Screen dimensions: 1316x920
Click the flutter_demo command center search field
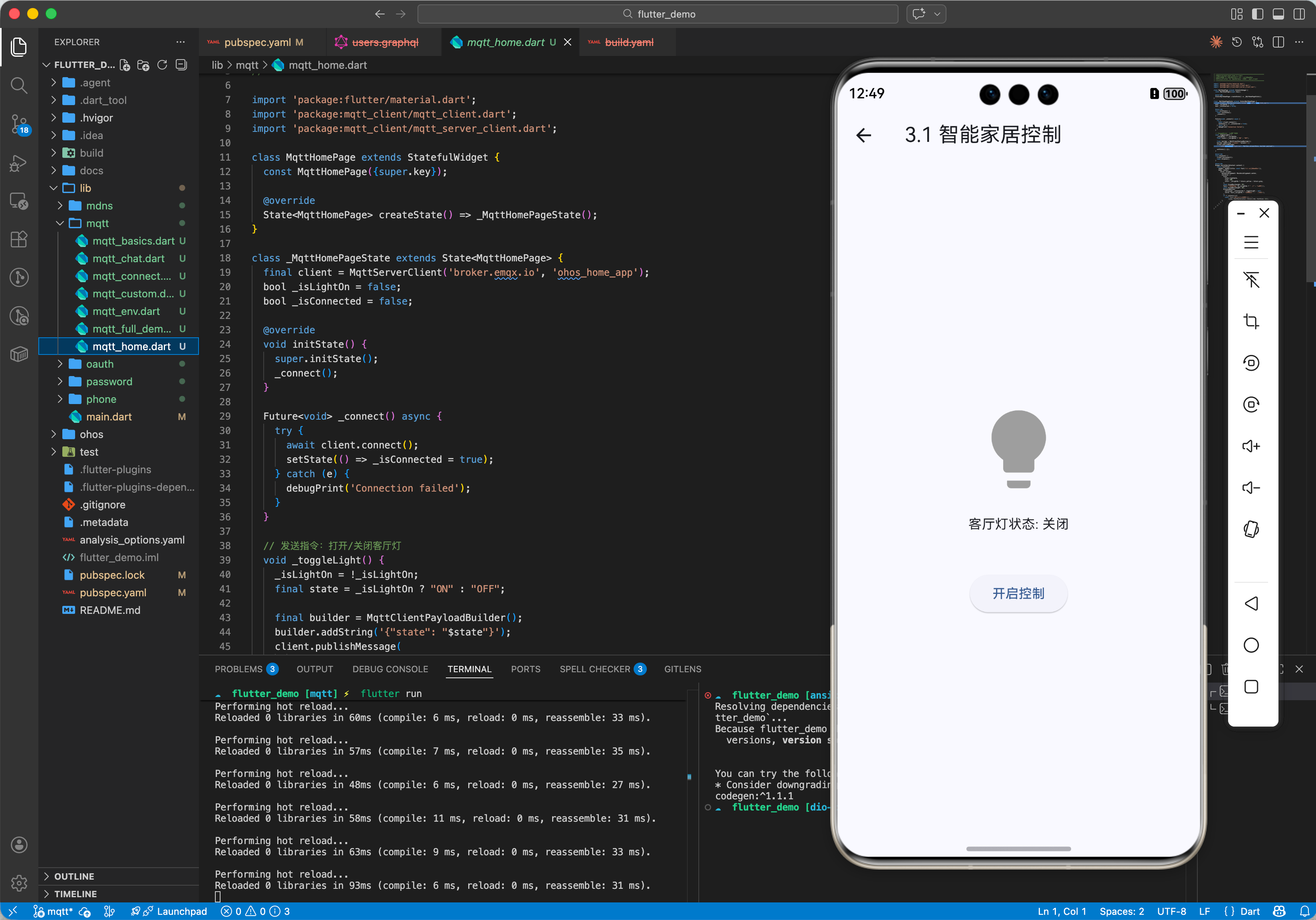[x=658, y=14]
